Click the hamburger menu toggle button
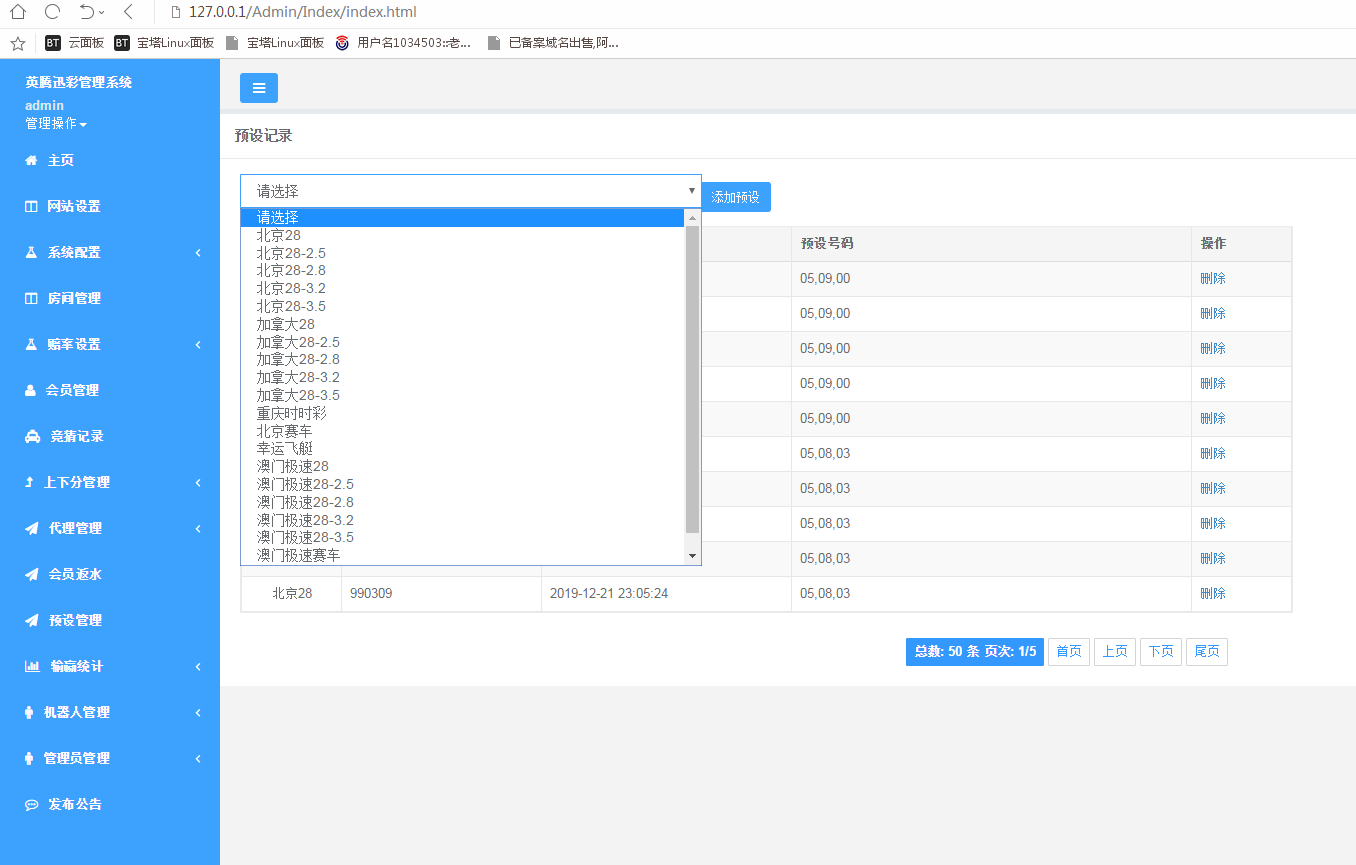This screenshot has width=1356, height=865. click(x=259, y=88)
